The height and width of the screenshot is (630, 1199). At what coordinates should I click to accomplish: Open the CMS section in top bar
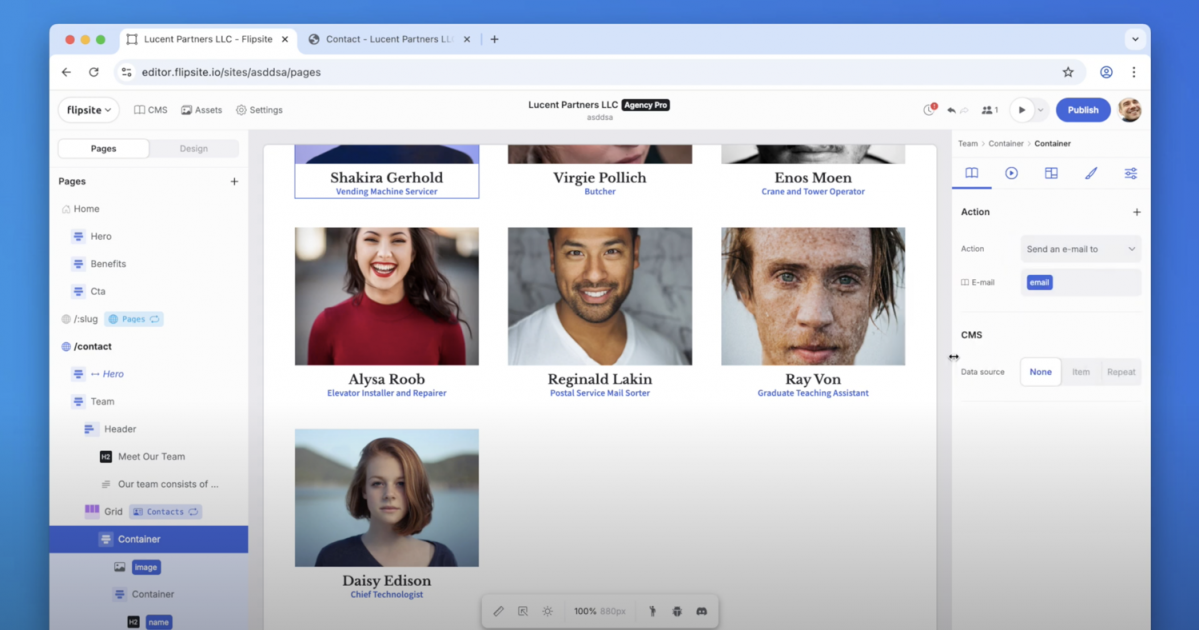pos(151,110)
